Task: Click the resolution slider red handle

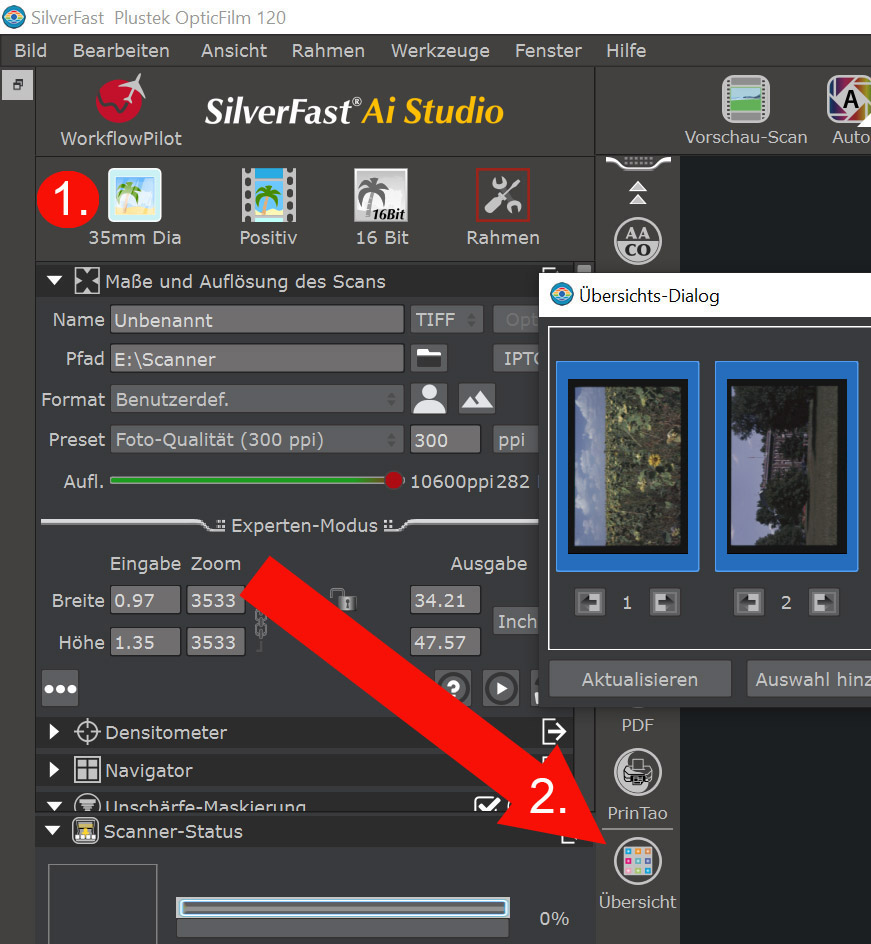Action: pyautogui.click(x=394, y=481)
